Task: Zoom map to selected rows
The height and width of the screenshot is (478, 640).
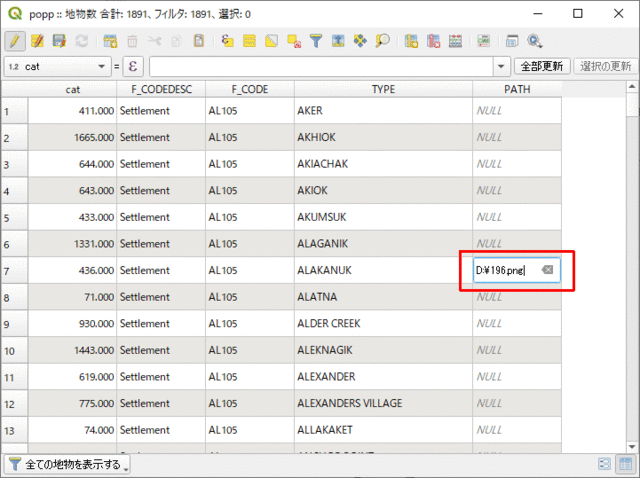Action: point(382,41)
